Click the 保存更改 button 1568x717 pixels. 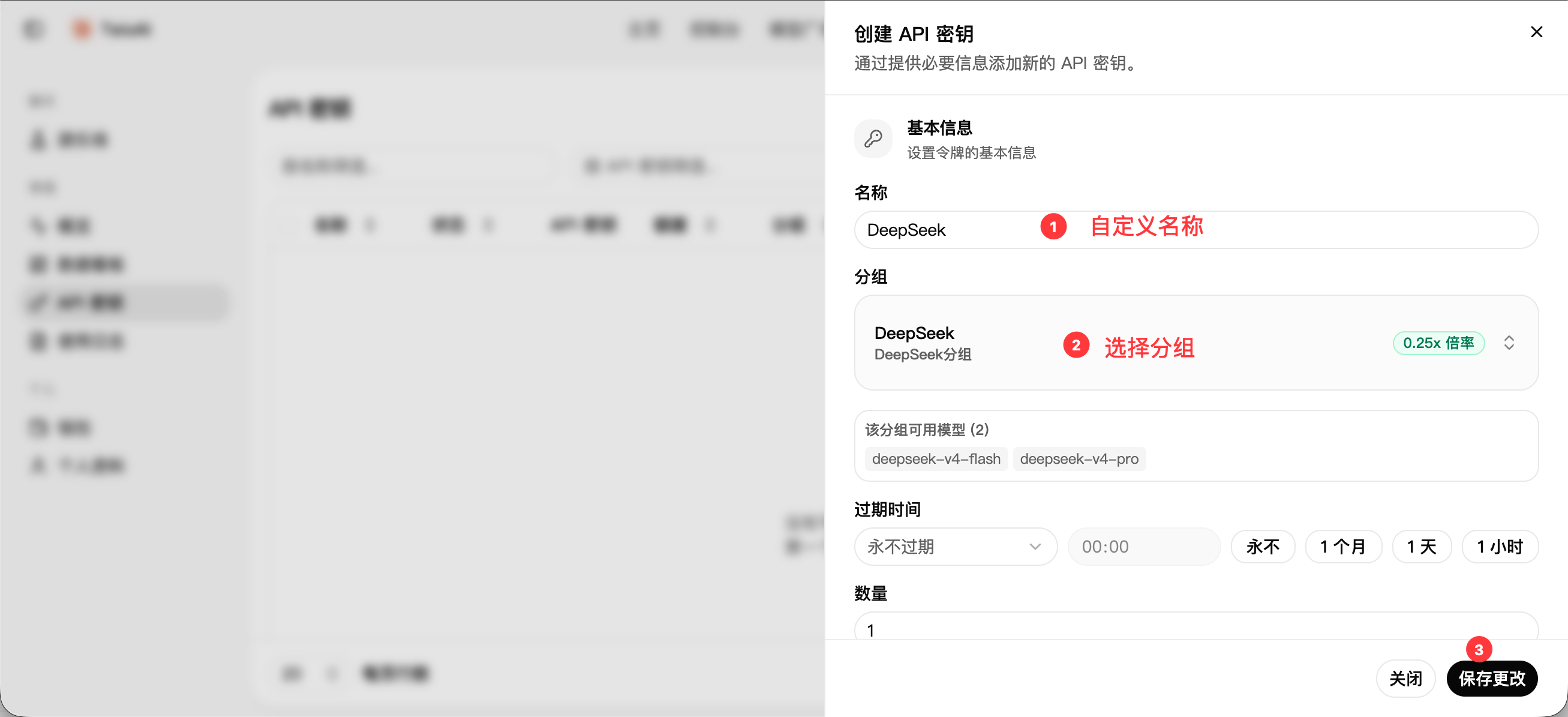pos(1491,678)
